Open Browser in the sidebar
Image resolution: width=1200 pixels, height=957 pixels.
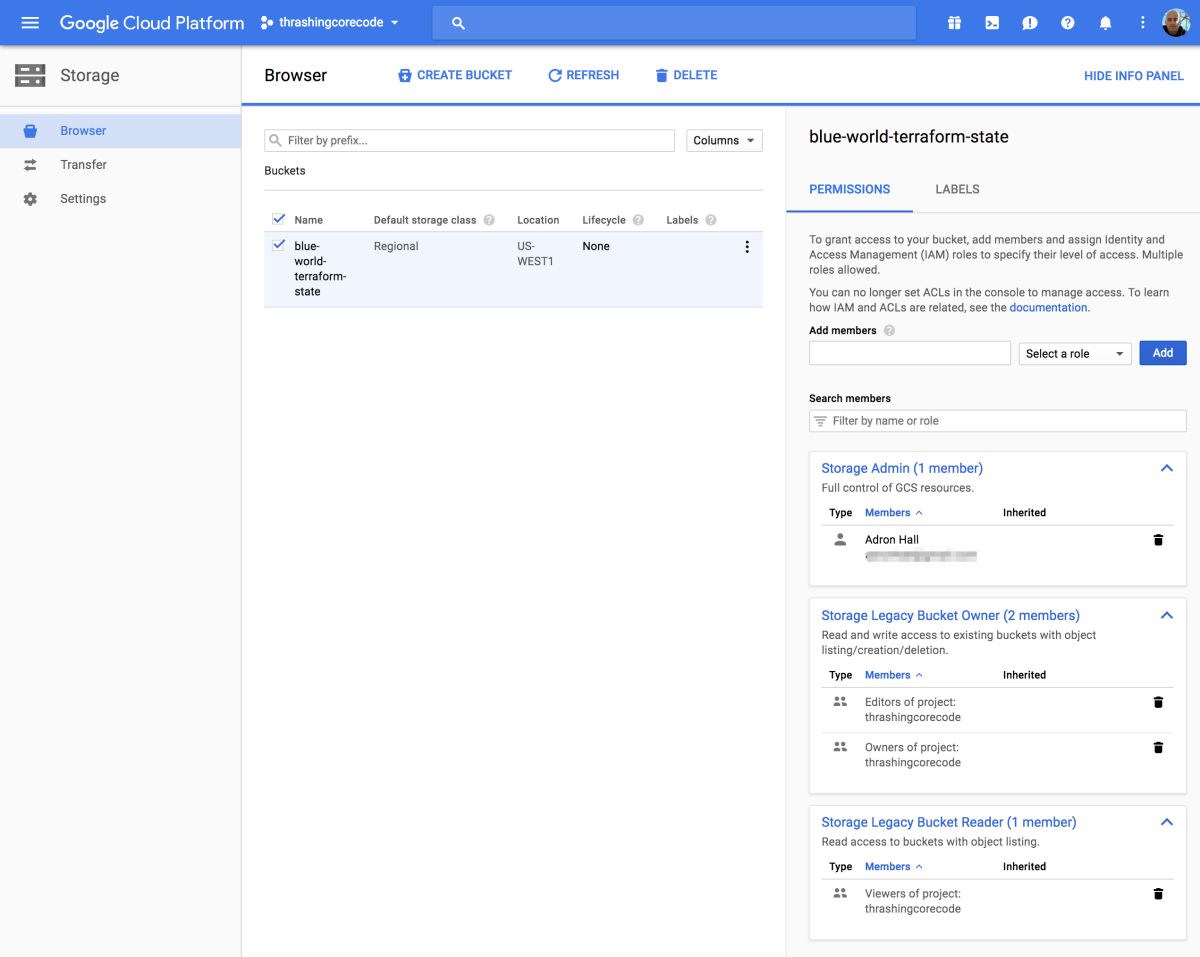coord(120,131)
